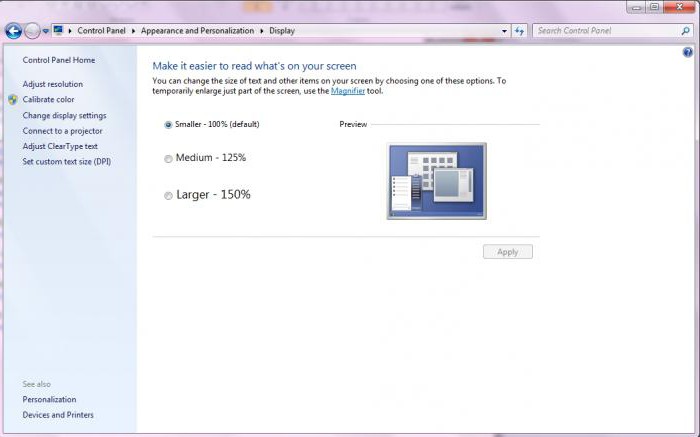Go to Appearance and Personalization breadcrumb
Image resolution: width=700 pixels, height=437 pixels.
click(197, 31)
